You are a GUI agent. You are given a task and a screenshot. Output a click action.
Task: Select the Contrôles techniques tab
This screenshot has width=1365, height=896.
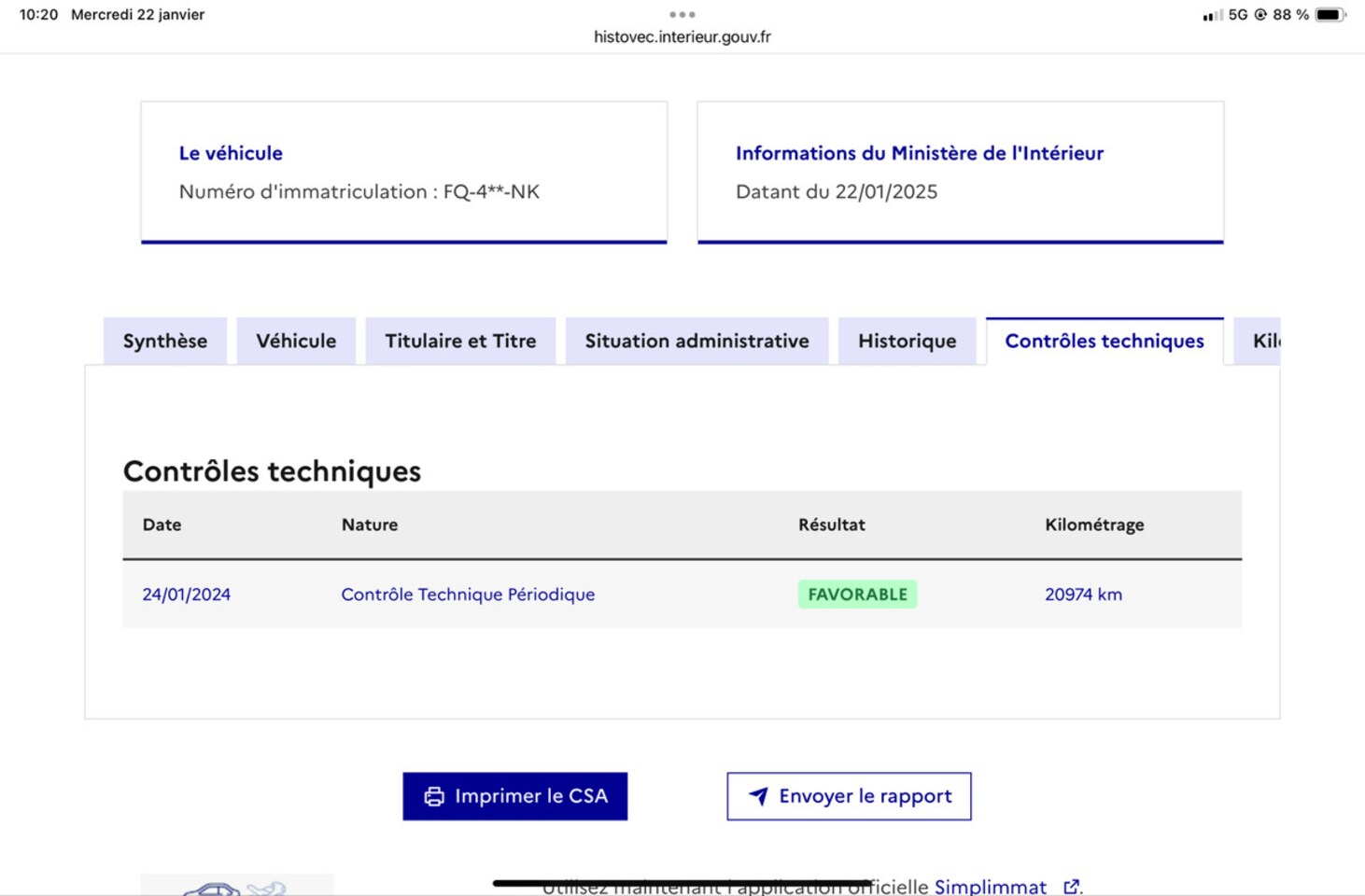click(1104, 342)
